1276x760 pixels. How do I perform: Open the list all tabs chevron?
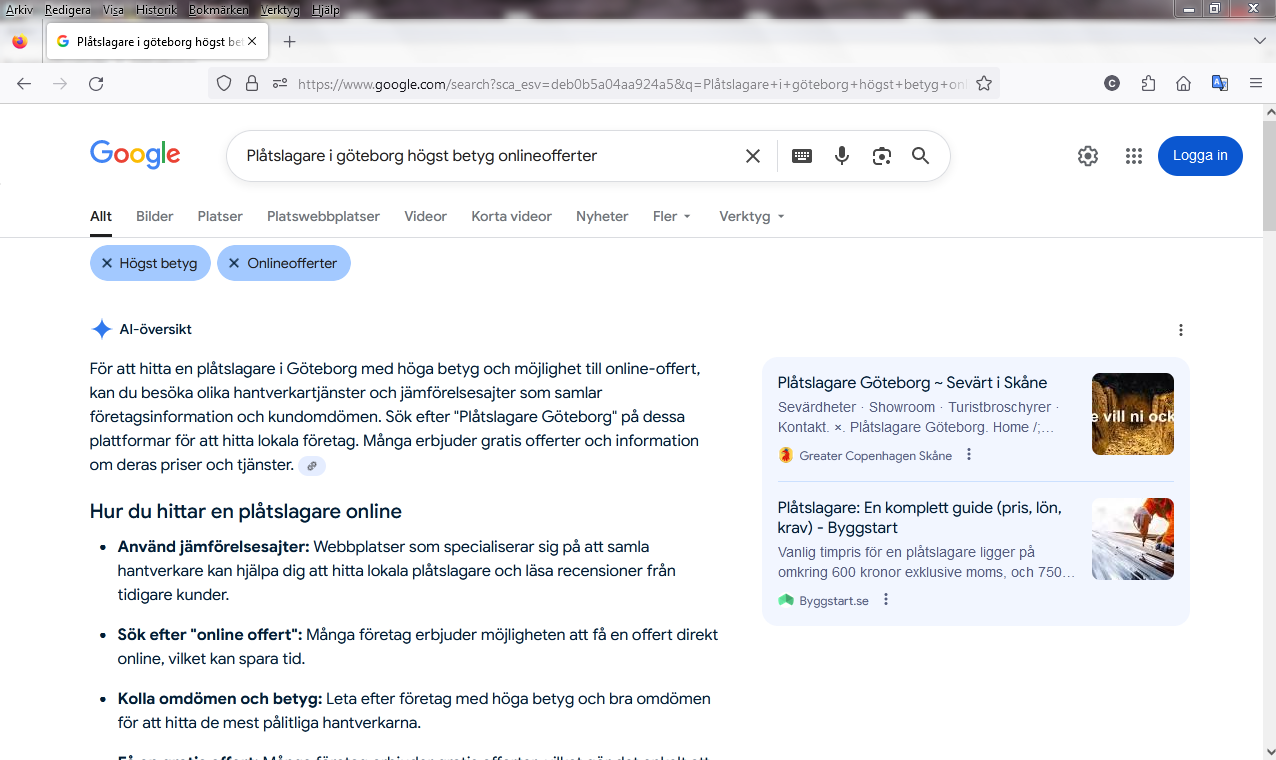tap(1259, 41)
